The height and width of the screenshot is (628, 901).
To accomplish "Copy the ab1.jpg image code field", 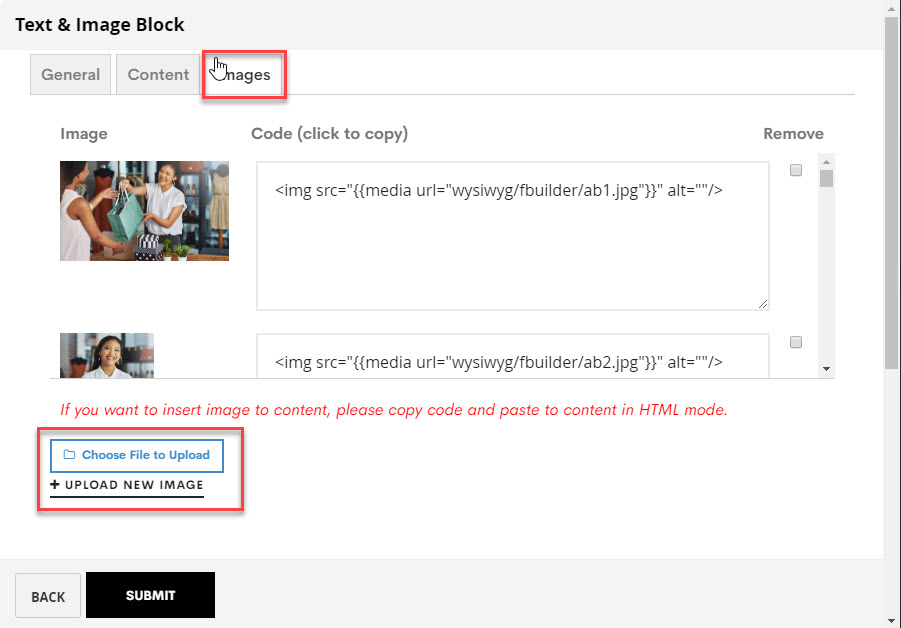I will (x=513, y=236).
